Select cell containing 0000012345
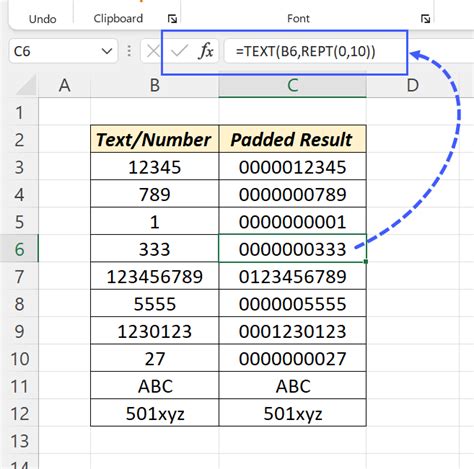This screenshot has width=474, height=469. [x=292, y=167]
